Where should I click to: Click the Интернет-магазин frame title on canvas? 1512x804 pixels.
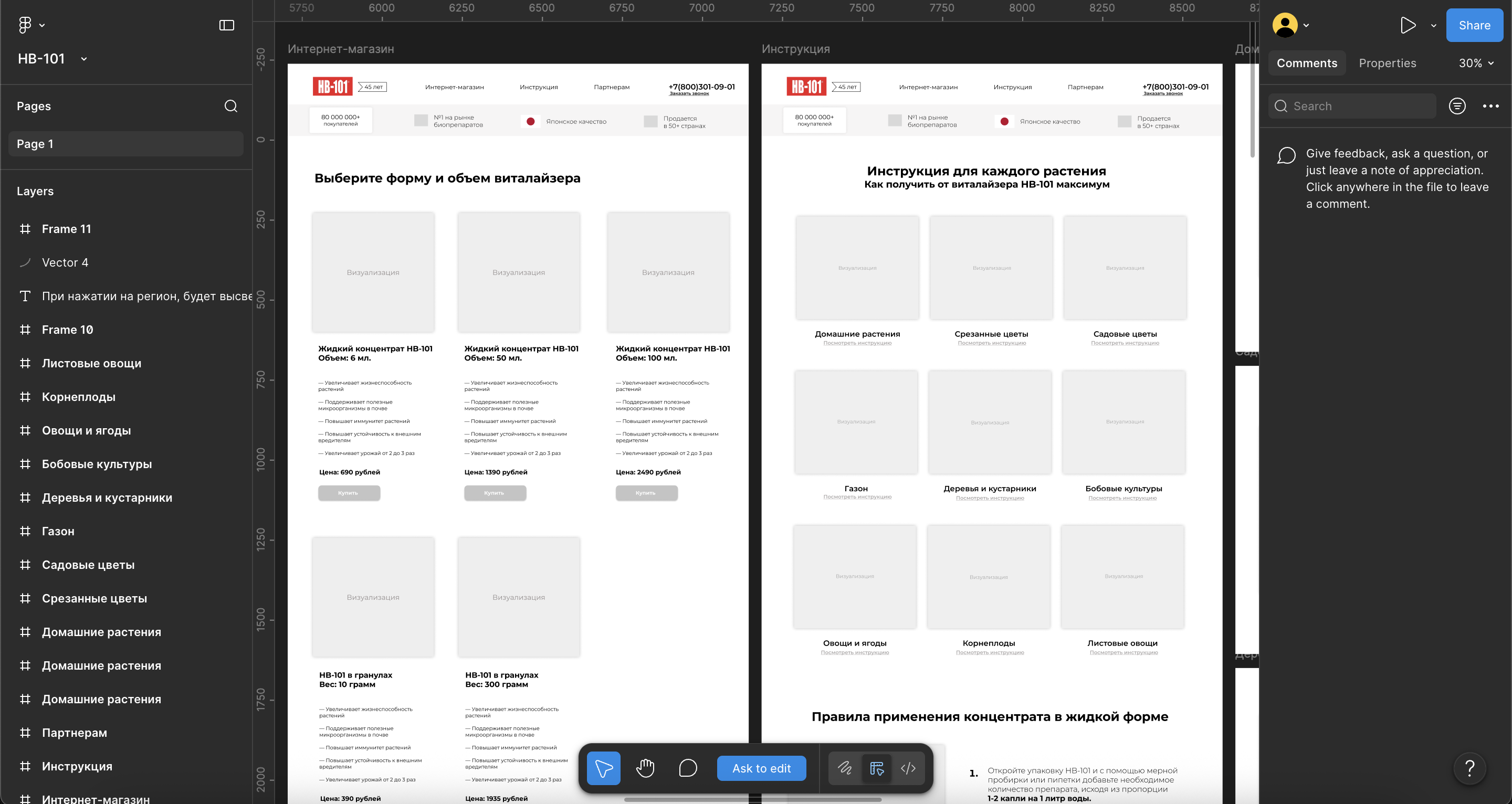click(x=341, y=49)
